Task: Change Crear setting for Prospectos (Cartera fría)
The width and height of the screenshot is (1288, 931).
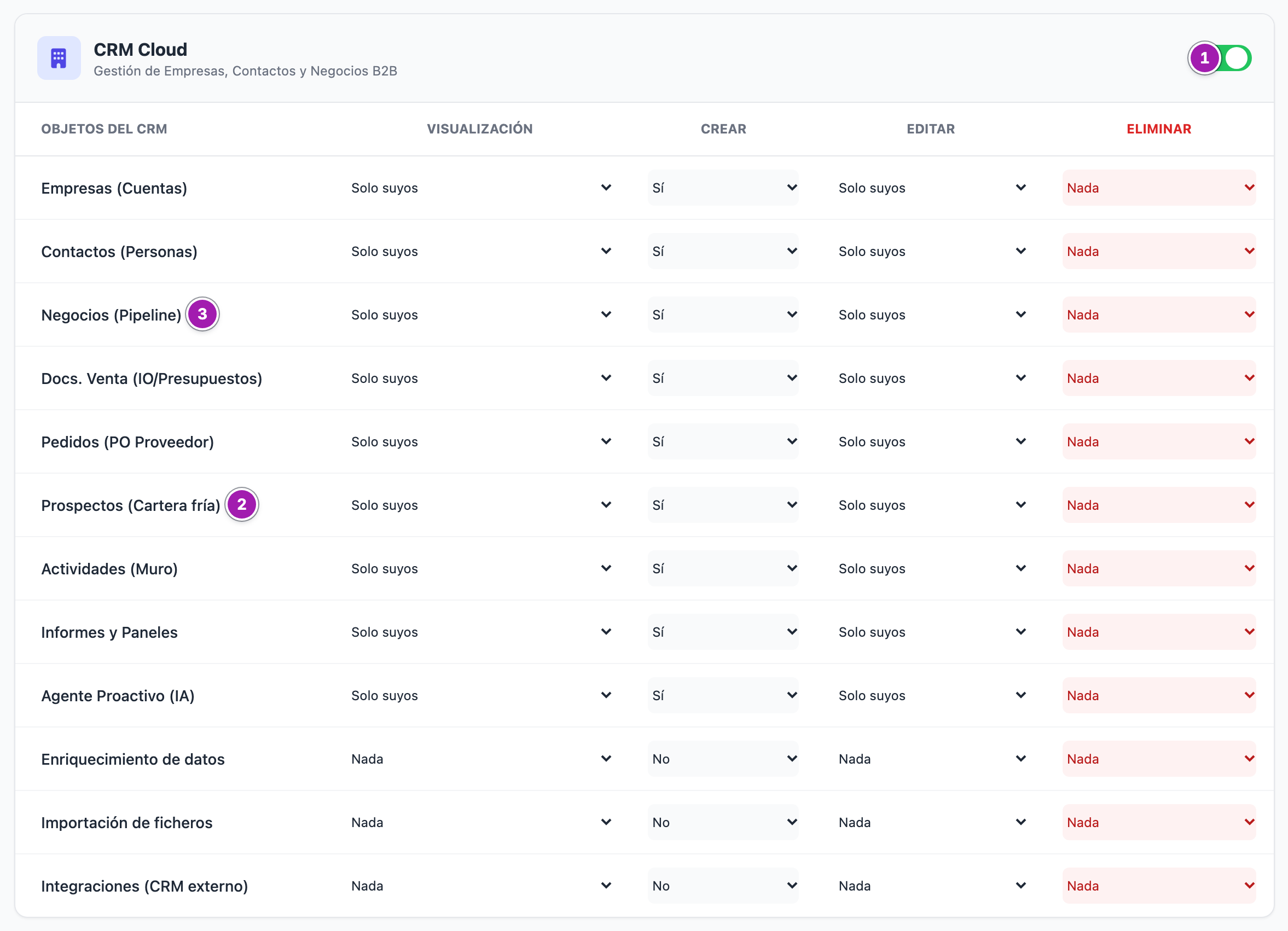Action: tap(723, 505)
